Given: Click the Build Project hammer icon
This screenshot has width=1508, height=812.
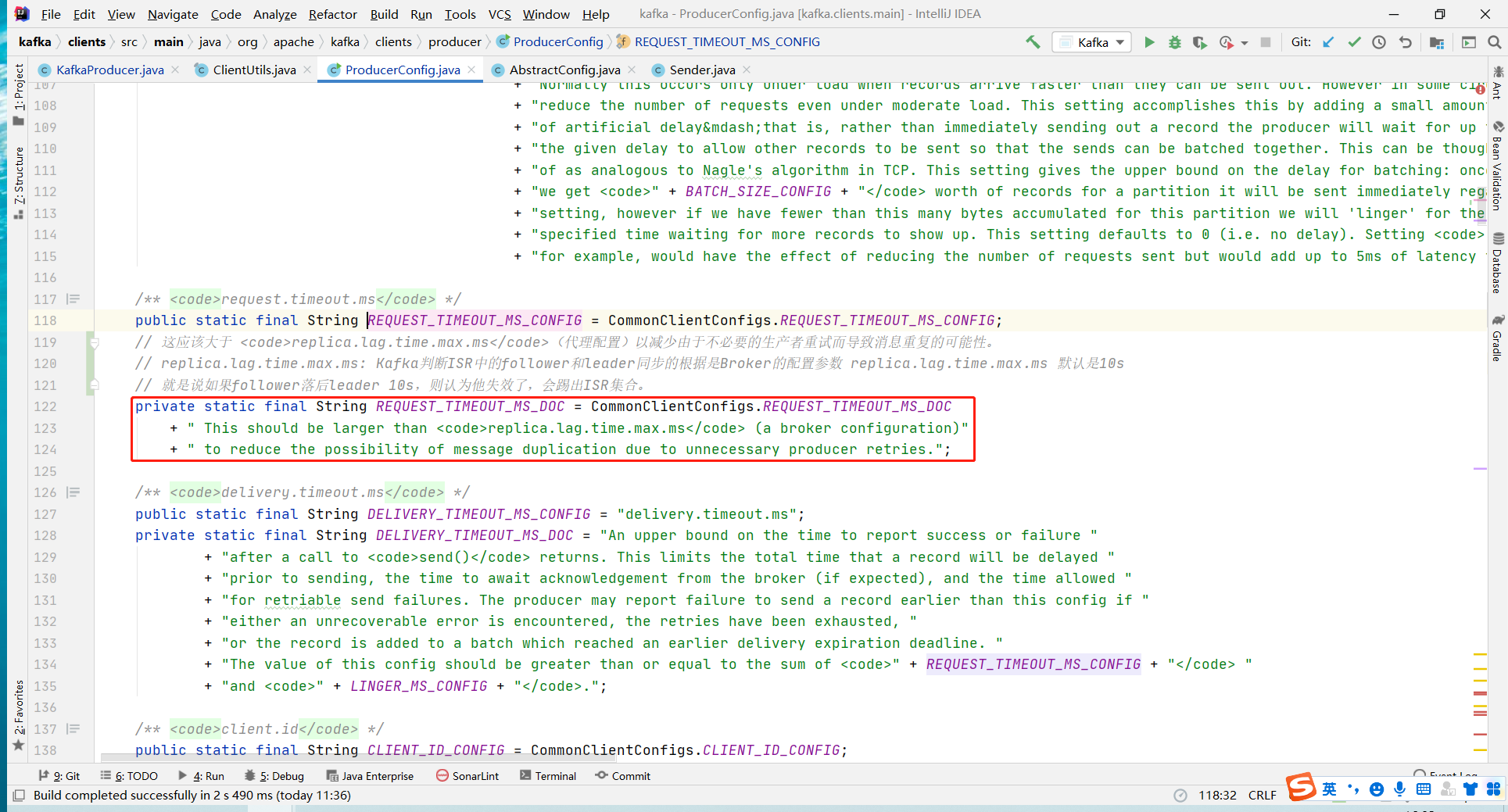Looking at the screenshot, I should 1033,42.
